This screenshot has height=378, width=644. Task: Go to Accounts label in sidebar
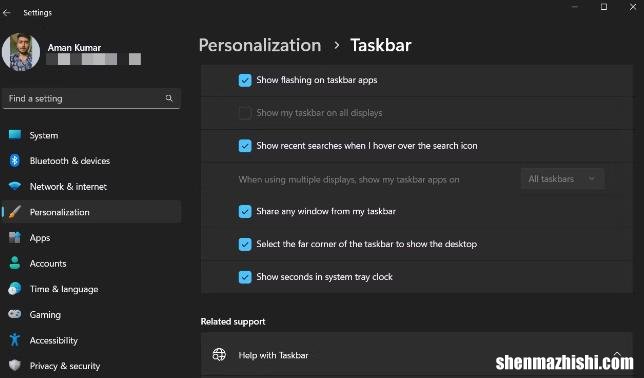click(x=48, y=263)
